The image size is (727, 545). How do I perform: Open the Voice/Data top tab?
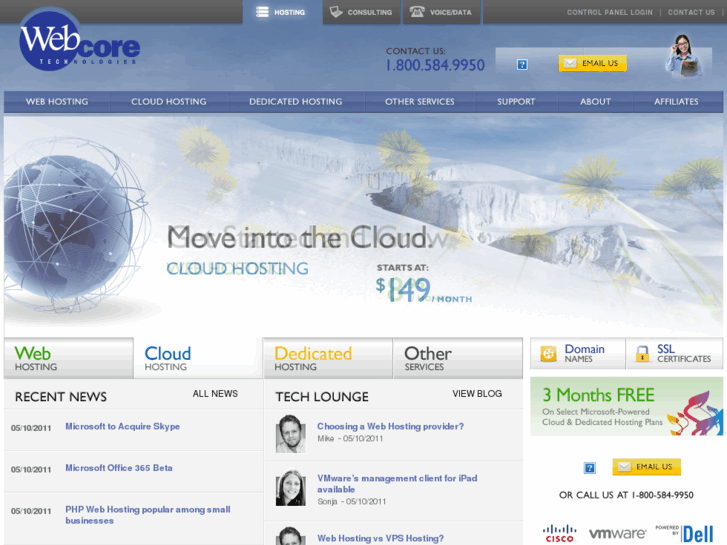tap(441, 12)
